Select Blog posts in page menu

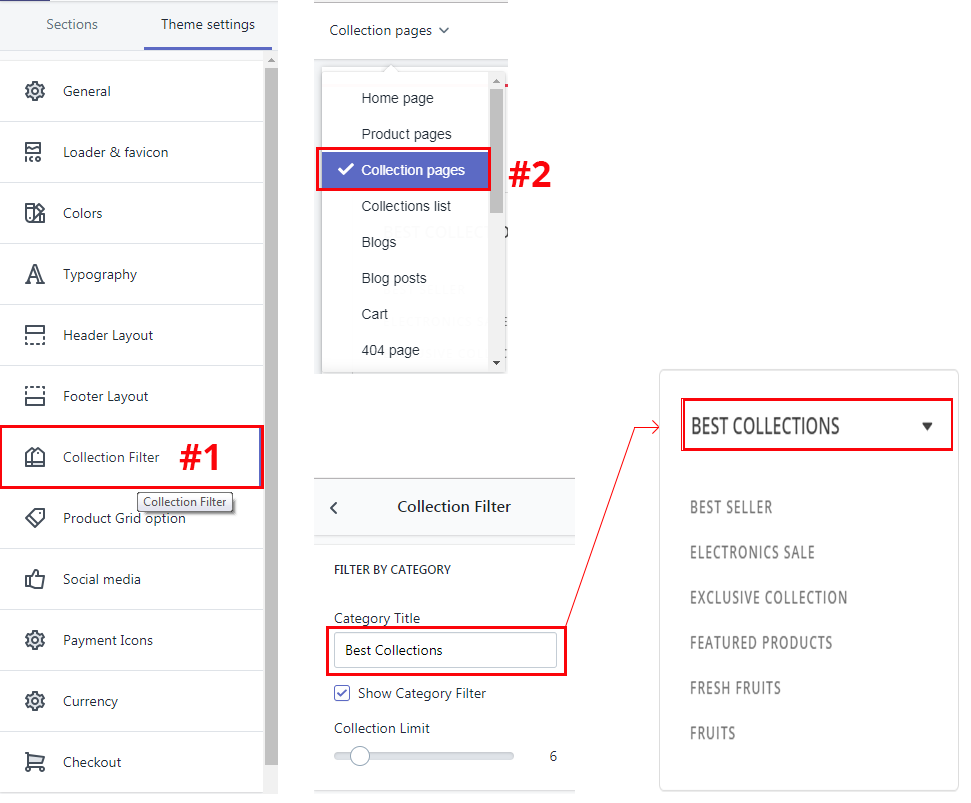(394, 278)
